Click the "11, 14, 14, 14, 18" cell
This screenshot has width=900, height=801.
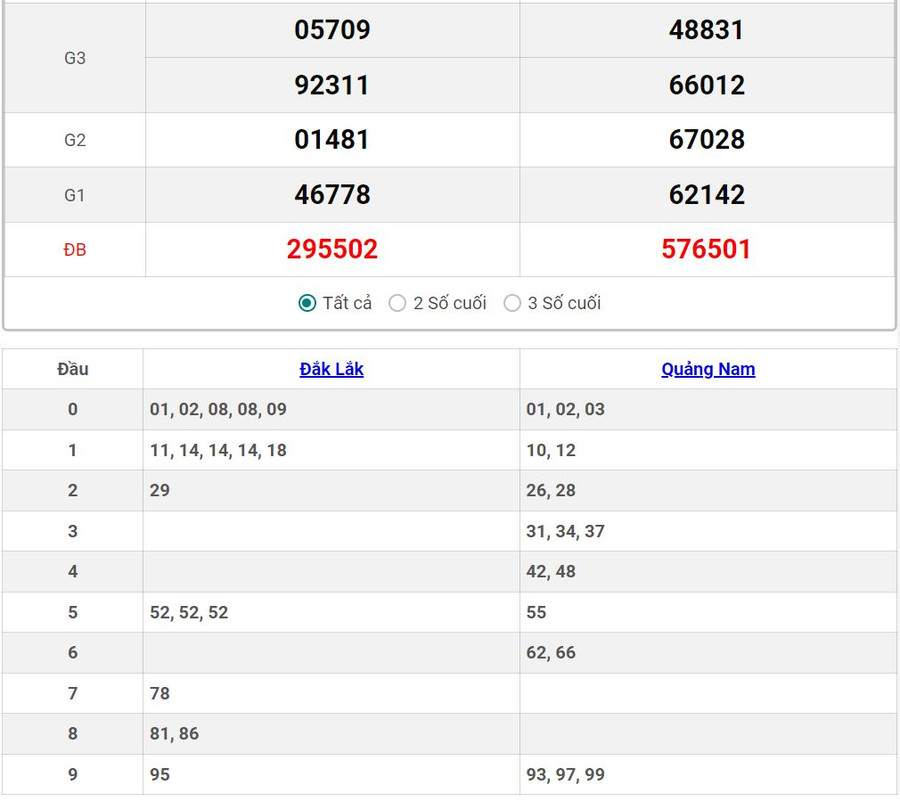(x=218, y=450)
